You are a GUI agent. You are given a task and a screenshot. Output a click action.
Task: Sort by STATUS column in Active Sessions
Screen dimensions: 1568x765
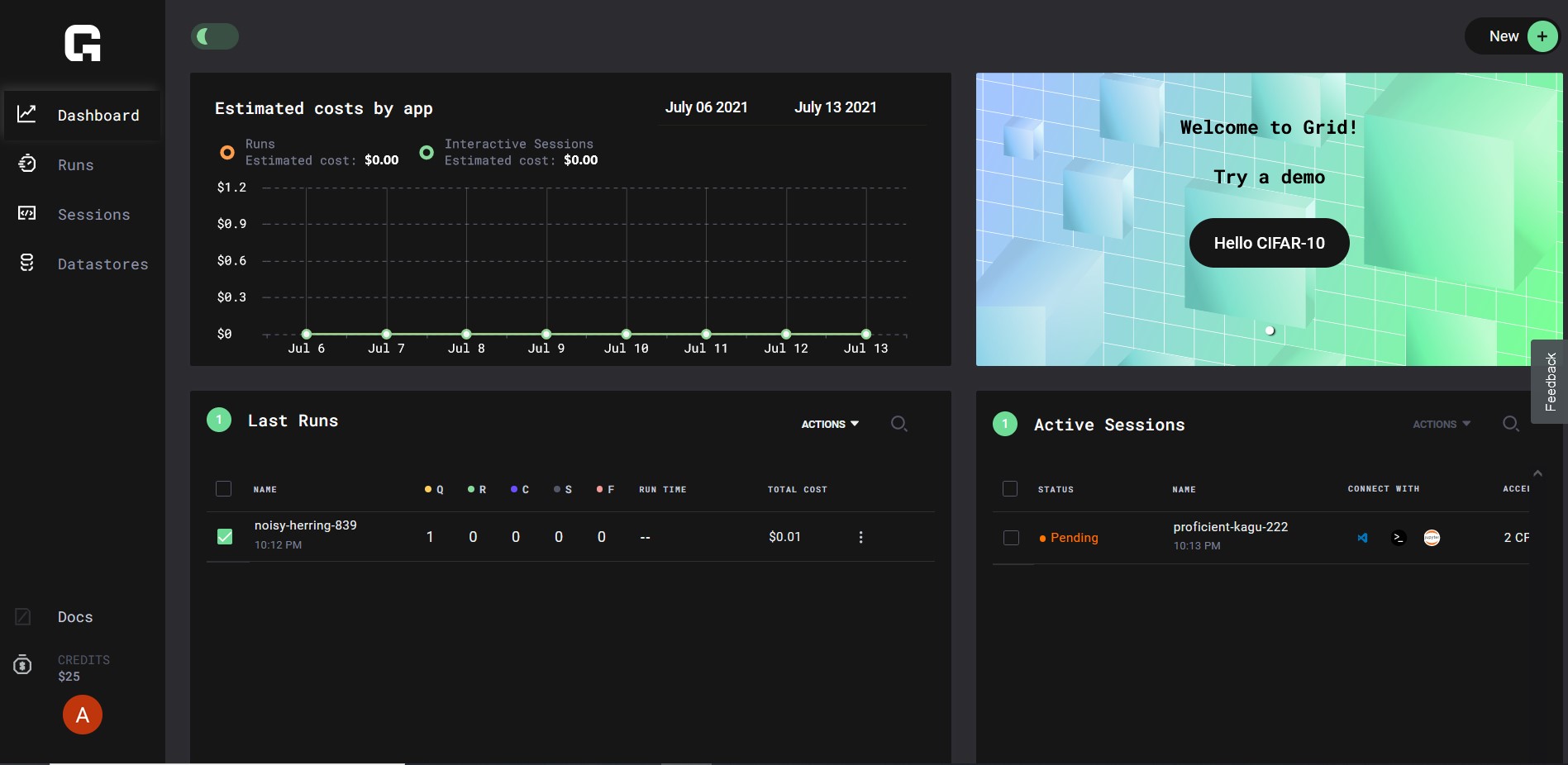tap(1056, 490)
